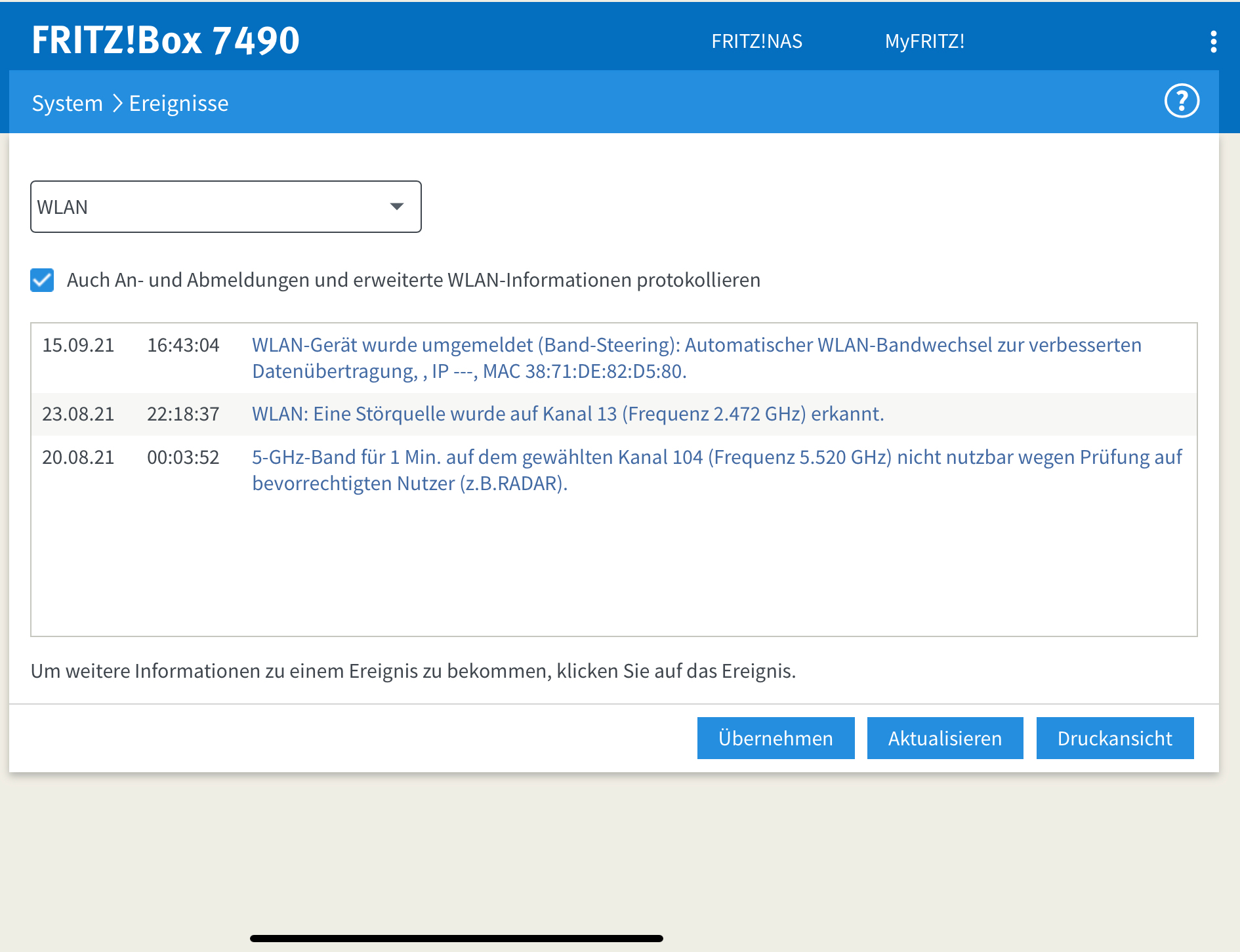Click the time 00:03:52 in the log
1240x952 pixels.
tap(183, 457)
